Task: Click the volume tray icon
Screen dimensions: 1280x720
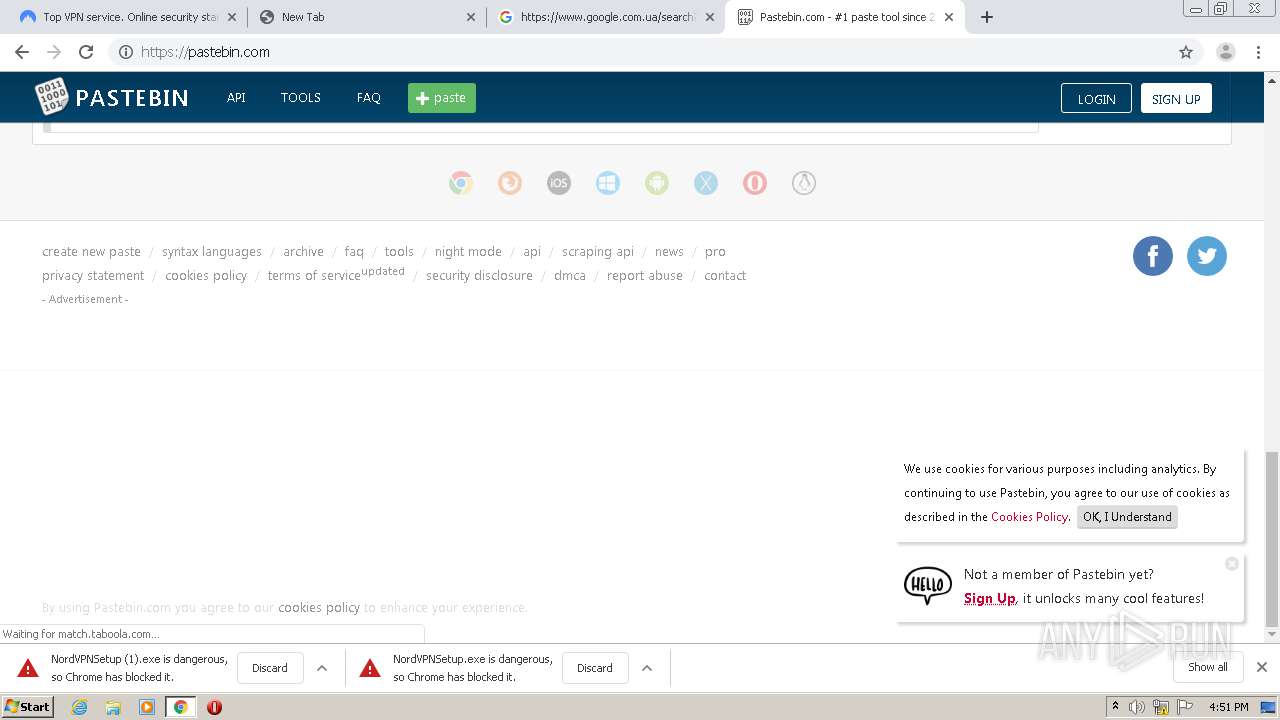Action: click(x=1137, y=707)
